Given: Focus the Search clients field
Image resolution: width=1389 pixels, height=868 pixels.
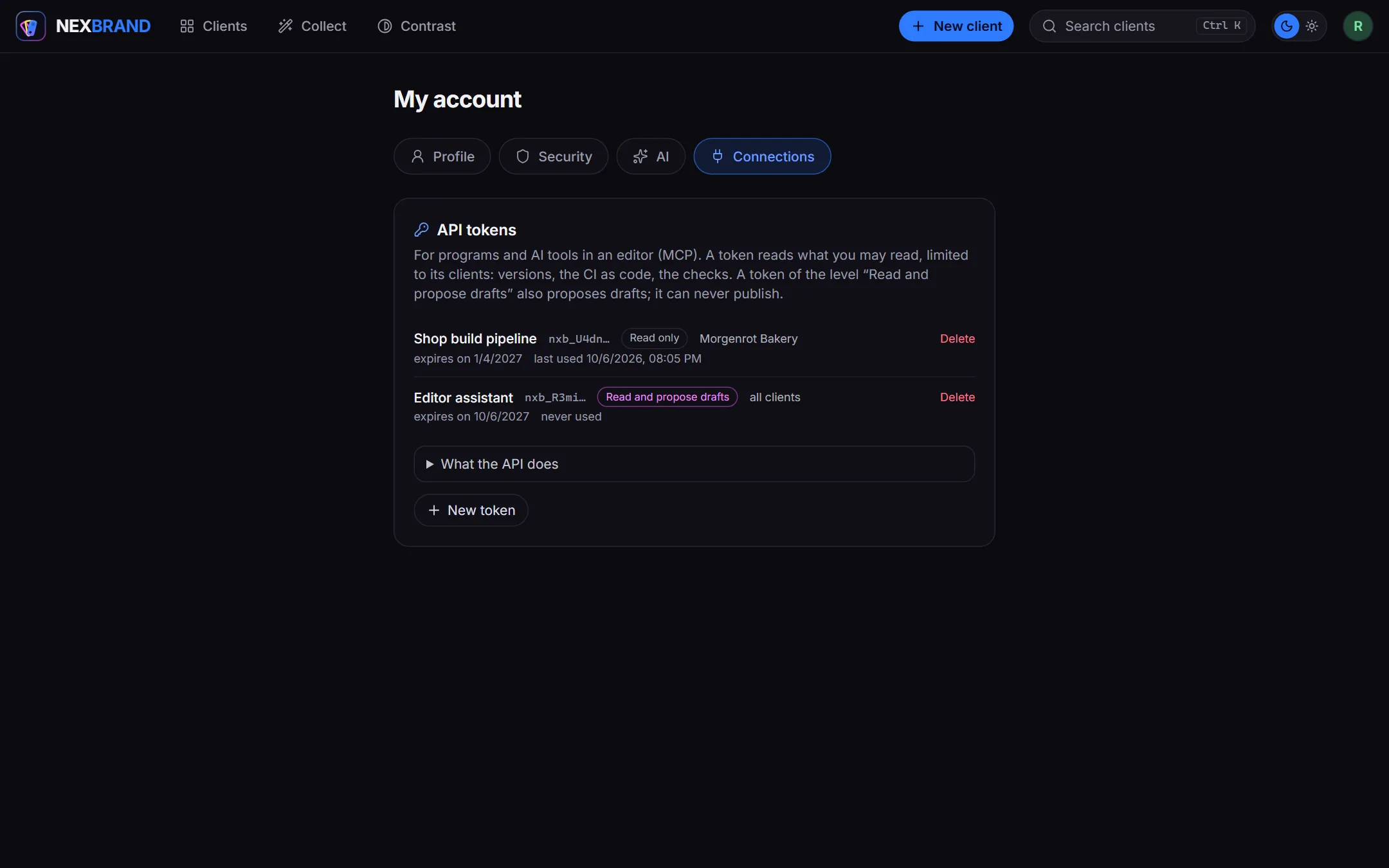Looking at the screenshot, I should (x=1142, y=26).
